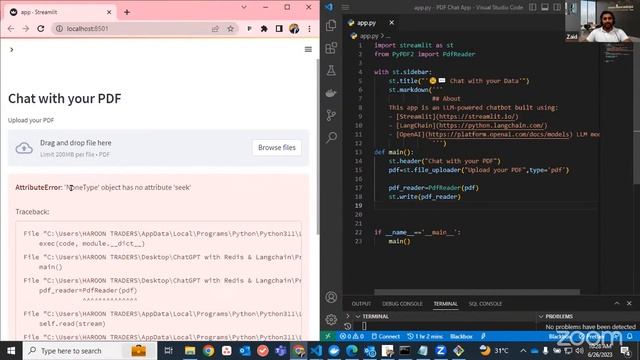Click the 1 hr 2 mins time tracker
This screenshot has width=640, height=360.
pyautogui.click(x=425, y=336)
